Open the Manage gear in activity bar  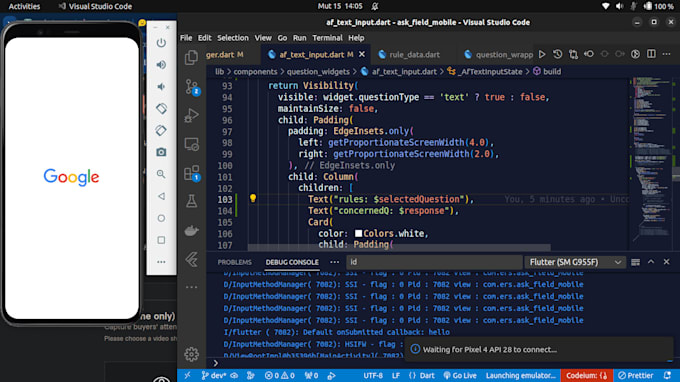point(191,354)
